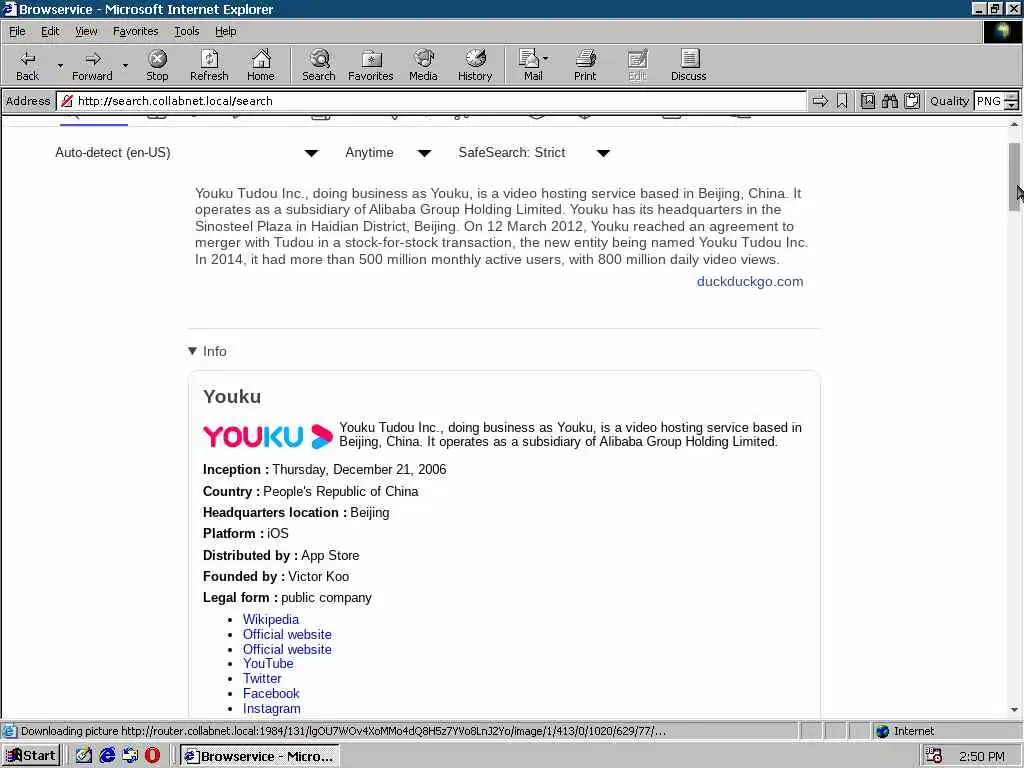Click the page icon in address bar
Screen dimensions: 1024x768
point(66,101)
